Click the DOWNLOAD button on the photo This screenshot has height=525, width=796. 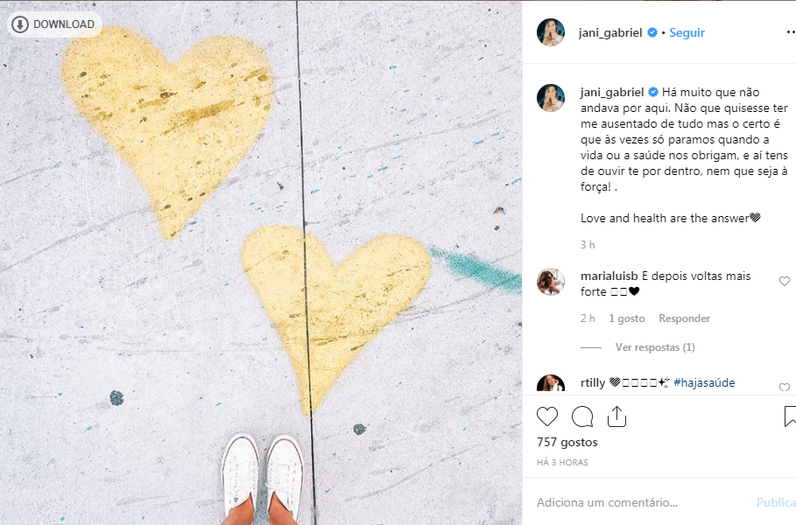click(54, 24)
